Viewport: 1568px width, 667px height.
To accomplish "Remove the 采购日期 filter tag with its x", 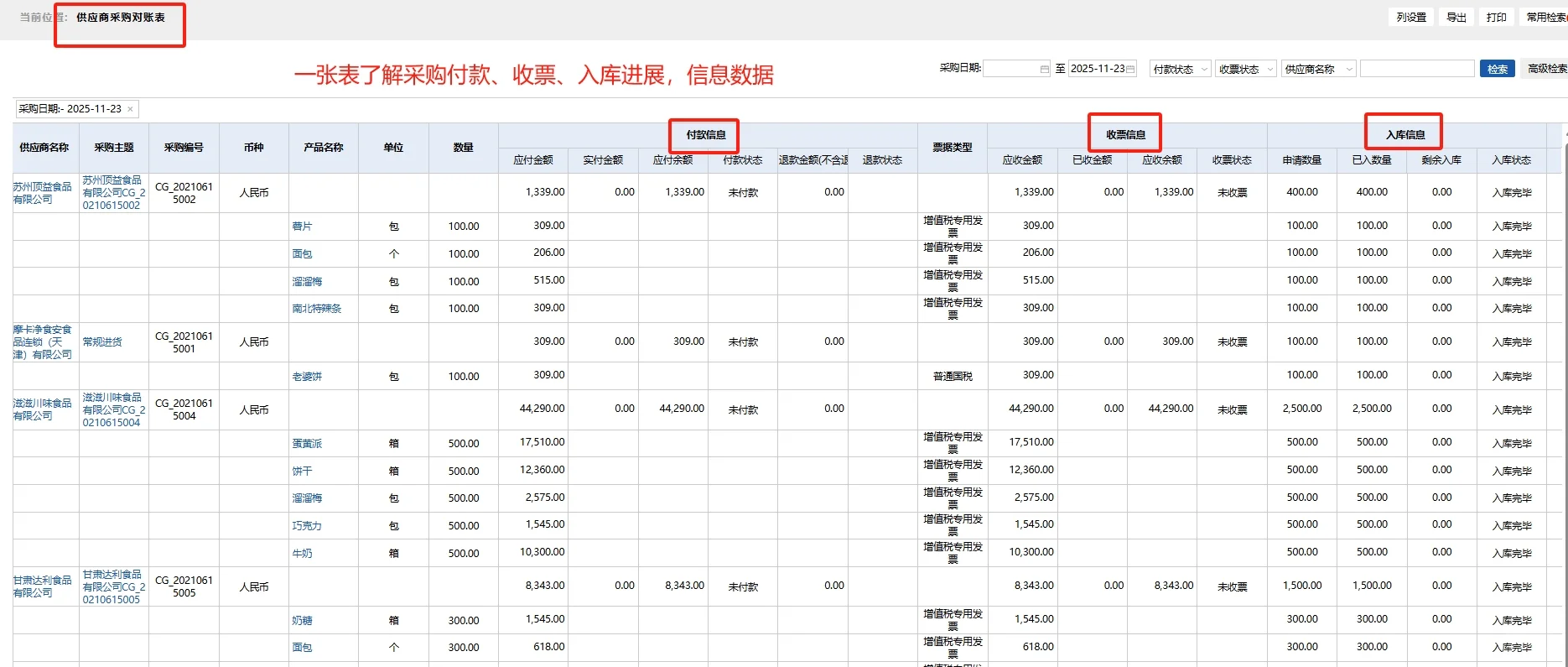I will click(x=130, y=109).
